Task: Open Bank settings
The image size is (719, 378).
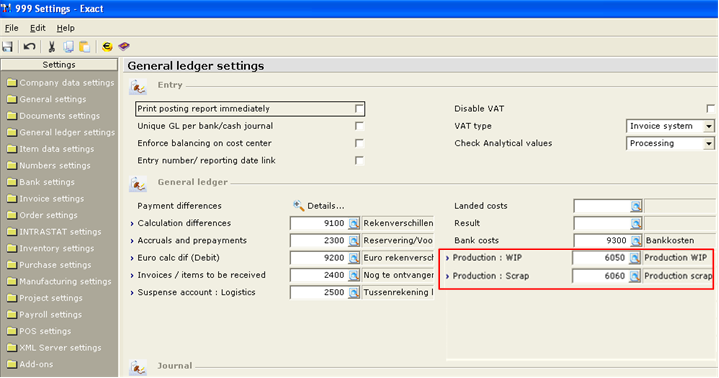Action: tap(41, 182)
